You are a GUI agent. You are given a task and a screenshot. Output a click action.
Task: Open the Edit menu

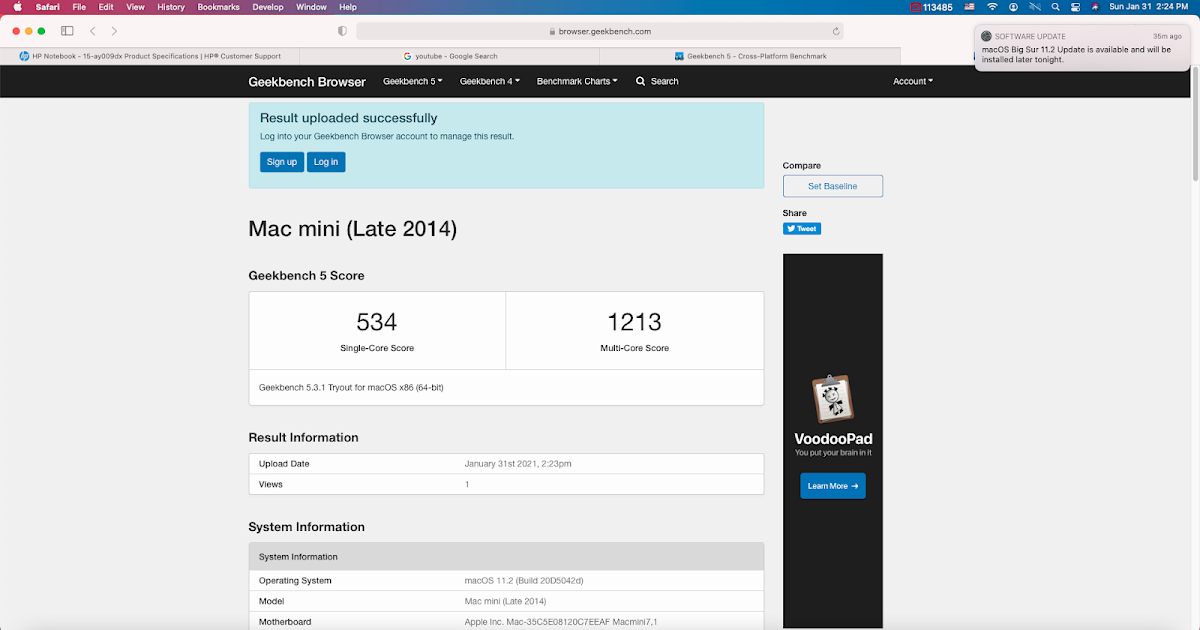pyautogui.click(x=105, y=7)
